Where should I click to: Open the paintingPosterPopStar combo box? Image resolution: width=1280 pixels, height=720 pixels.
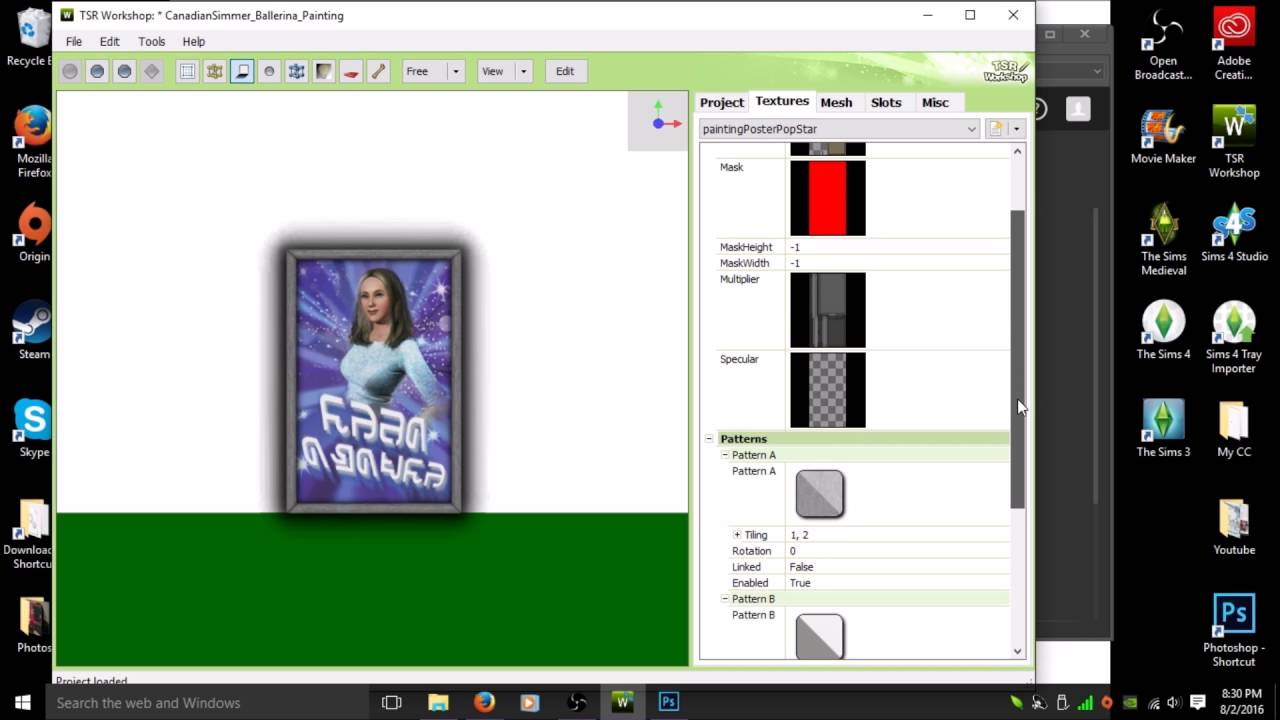tap(839, 129)
